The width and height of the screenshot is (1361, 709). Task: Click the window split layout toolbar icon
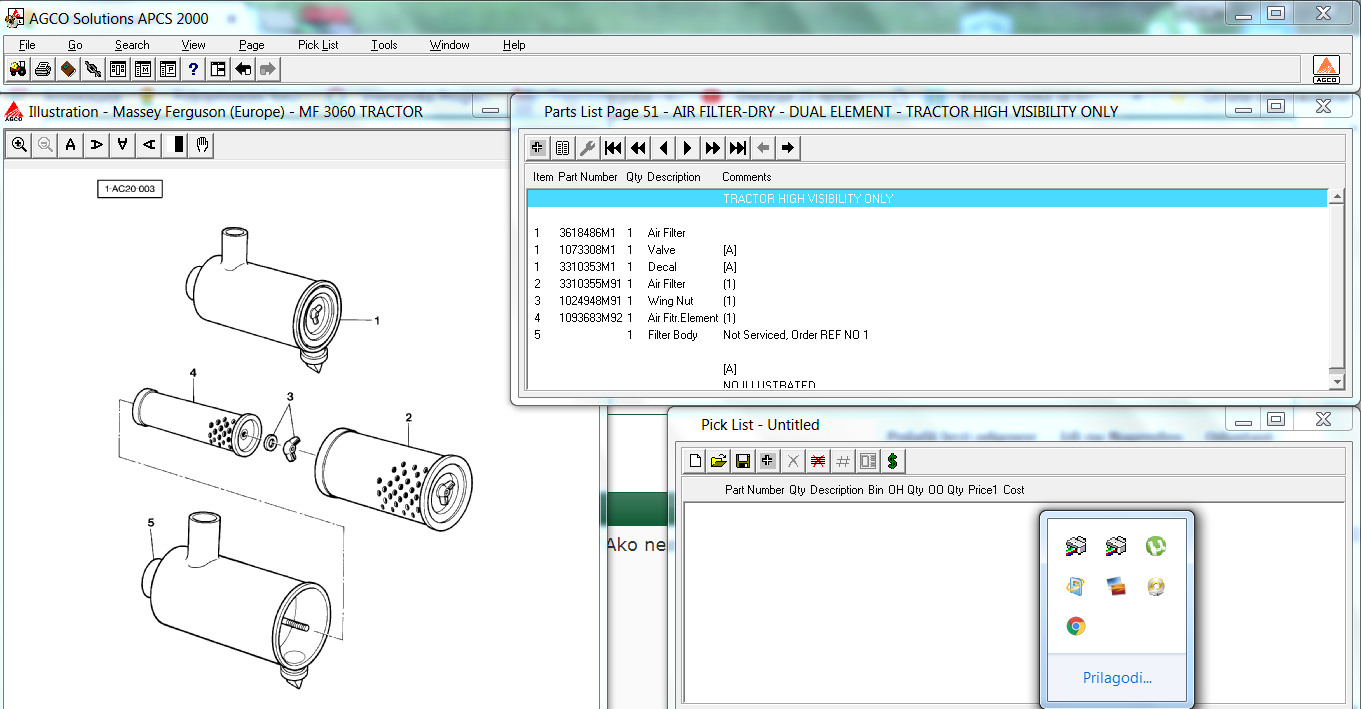tap(218, 69)
